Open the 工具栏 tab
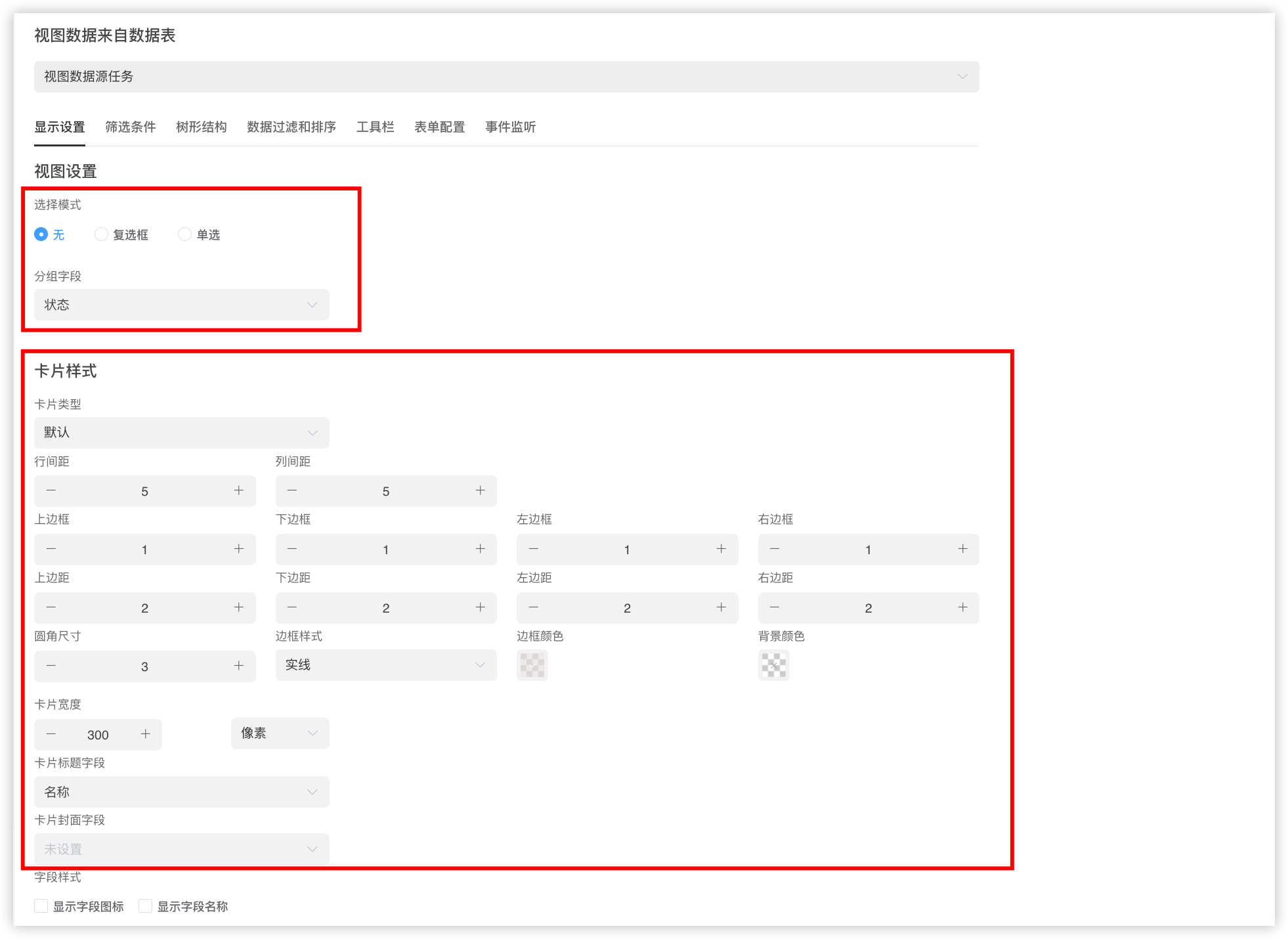This screenshot has width=1288, height=939. (x=375, y=127)
